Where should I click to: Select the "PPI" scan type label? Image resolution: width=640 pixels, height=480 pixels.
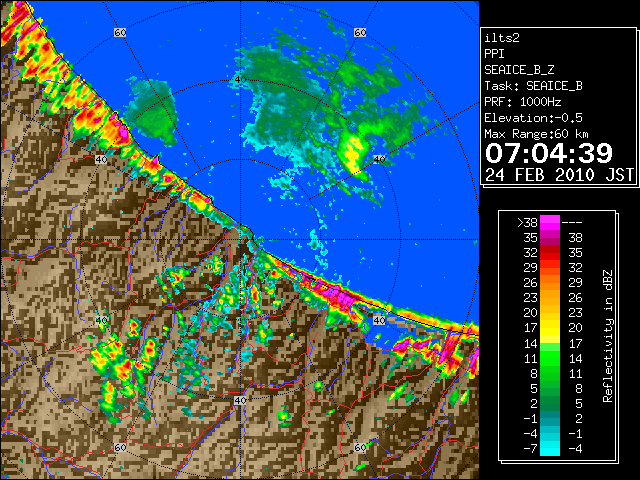[494, 54]
